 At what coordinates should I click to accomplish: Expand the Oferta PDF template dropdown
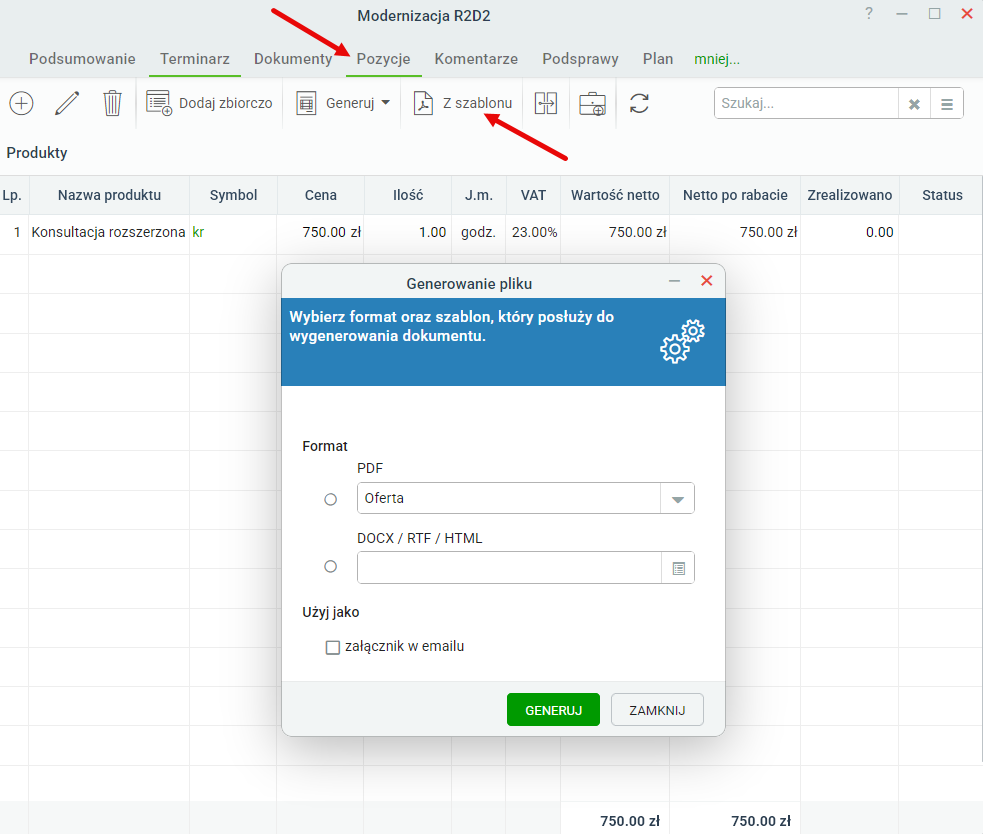point(678,499)
